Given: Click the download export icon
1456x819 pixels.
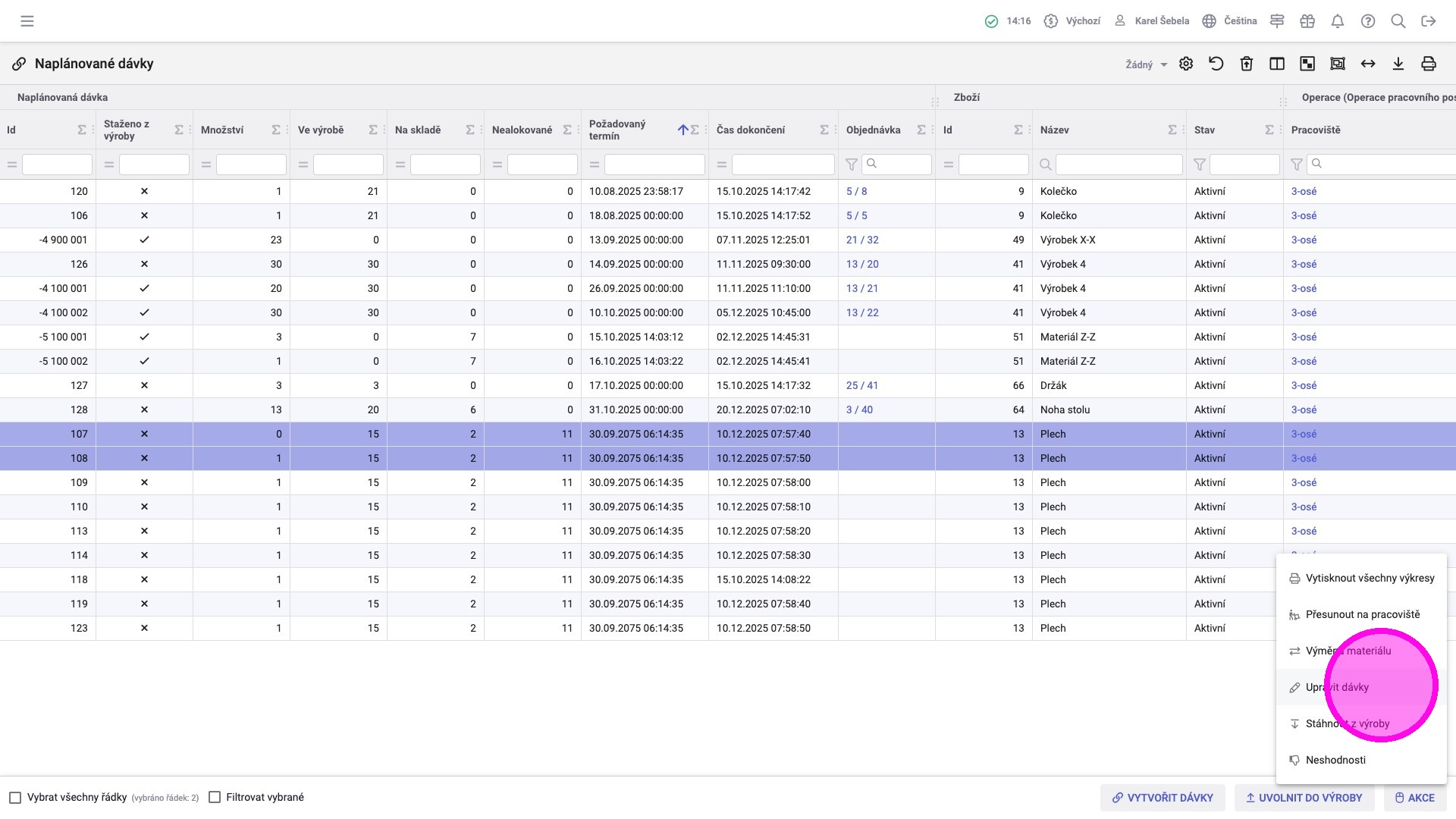Looking at the screenshot, I should pos(1398,64).
